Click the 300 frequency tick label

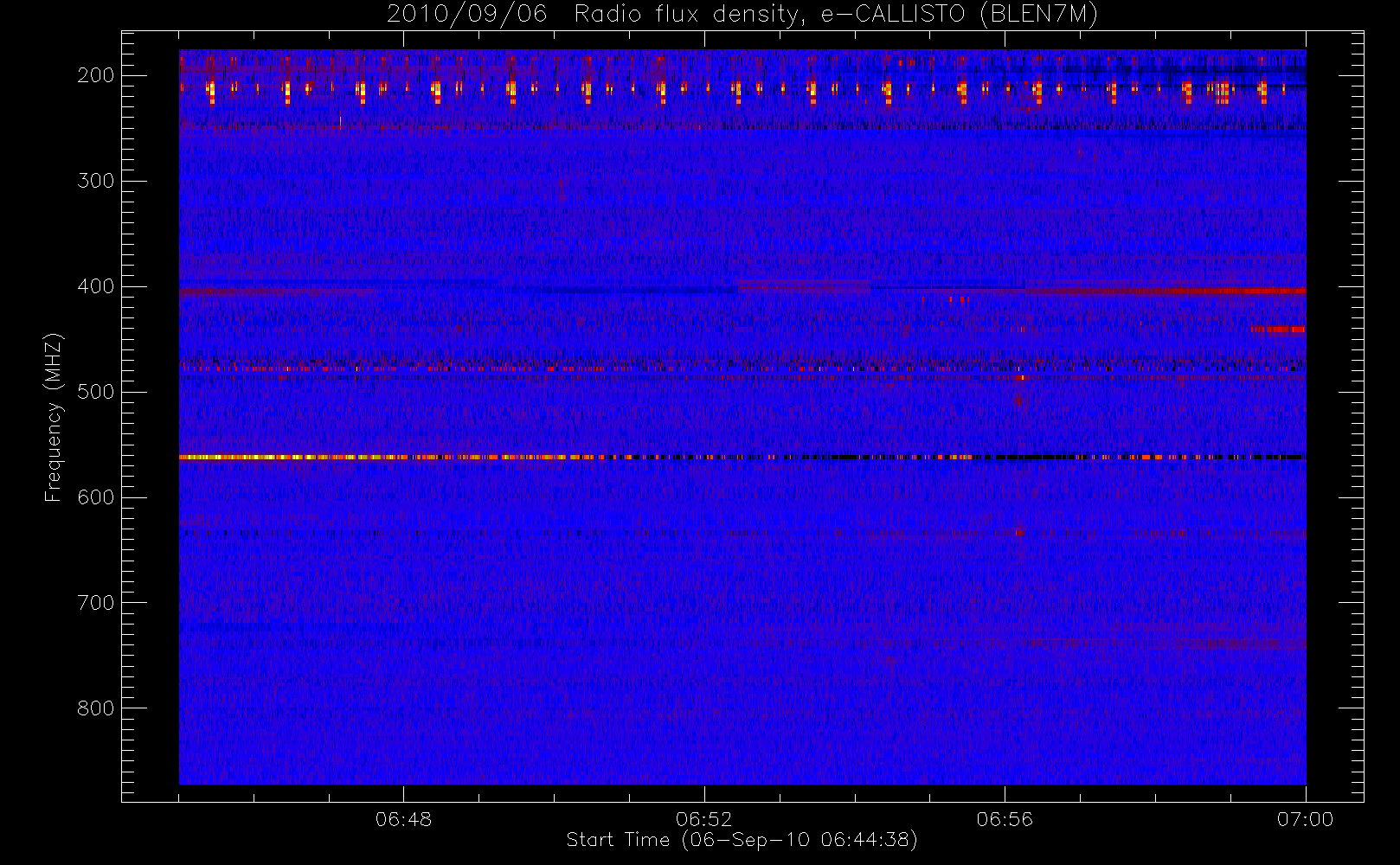95,181
